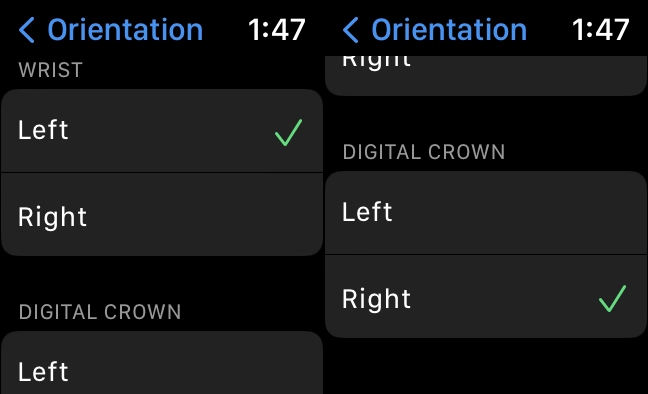Tap the back chevron on the left watch screen
648x394 pixels.
coord(27,30)
